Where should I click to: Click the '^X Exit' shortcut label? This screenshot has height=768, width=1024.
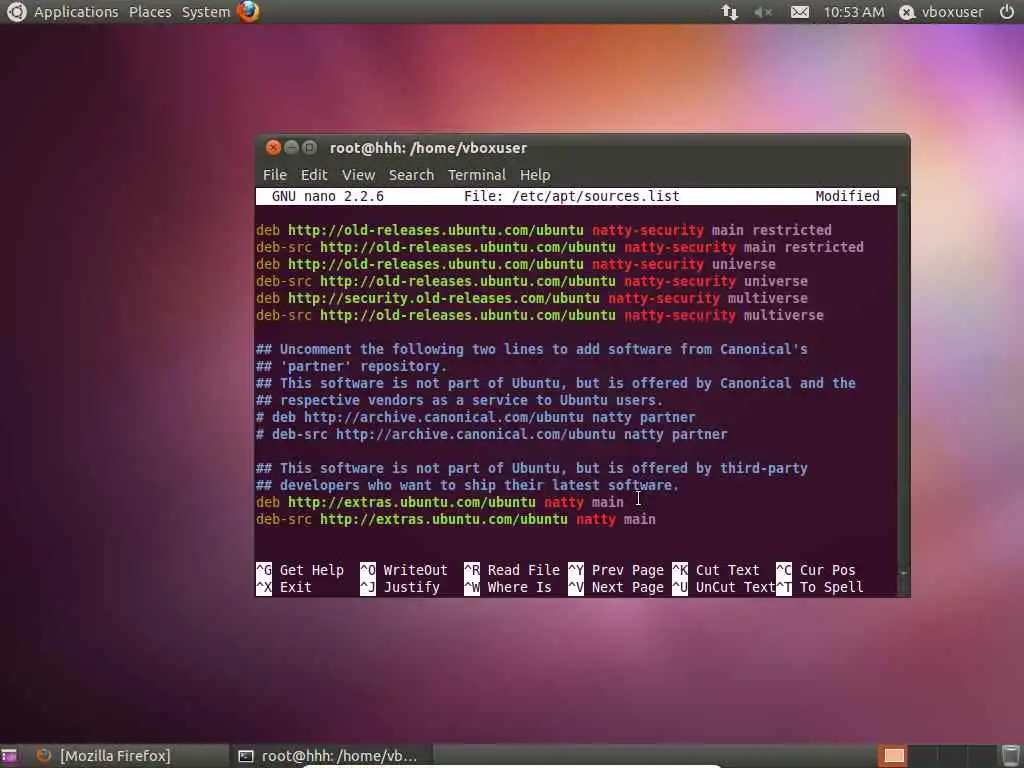(284, 587)
